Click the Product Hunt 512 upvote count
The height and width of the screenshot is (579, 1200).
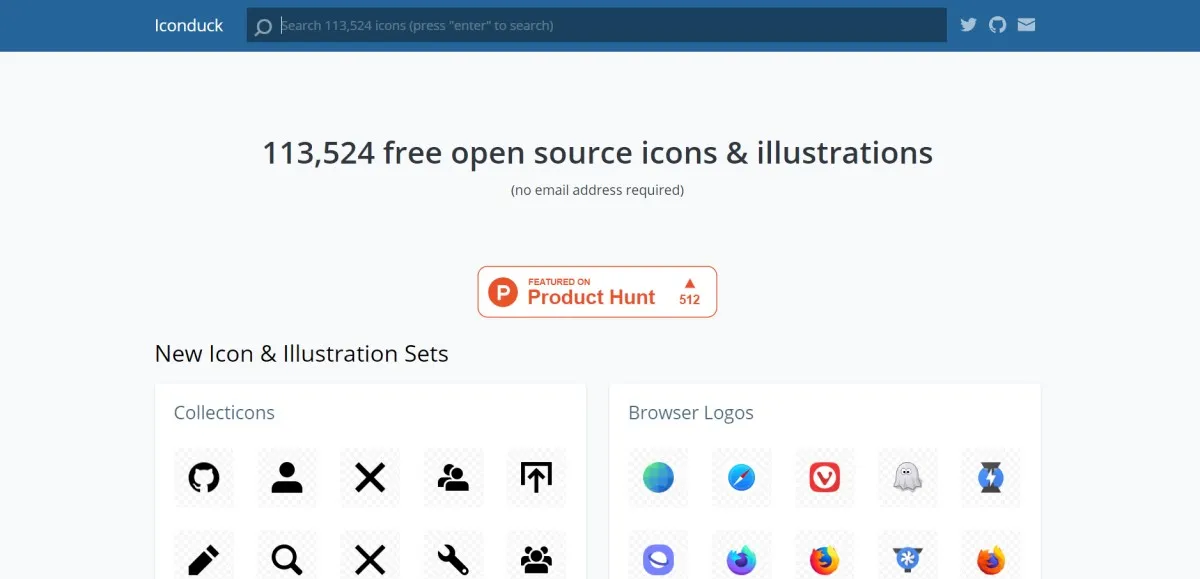click(x=689, y=292)
